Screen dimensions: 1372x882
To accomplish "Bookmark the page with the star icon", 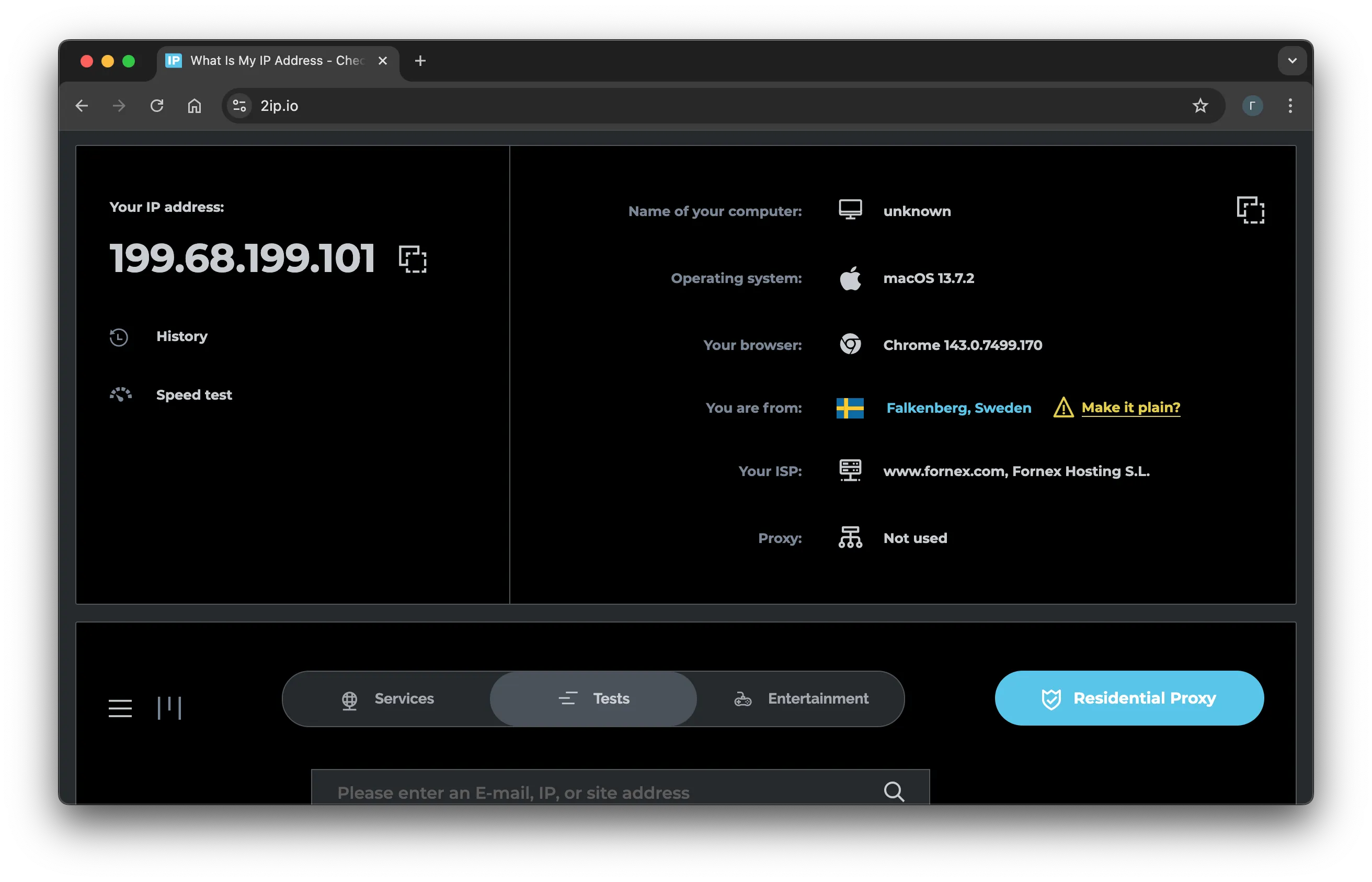I will [x=1199, y=106].
